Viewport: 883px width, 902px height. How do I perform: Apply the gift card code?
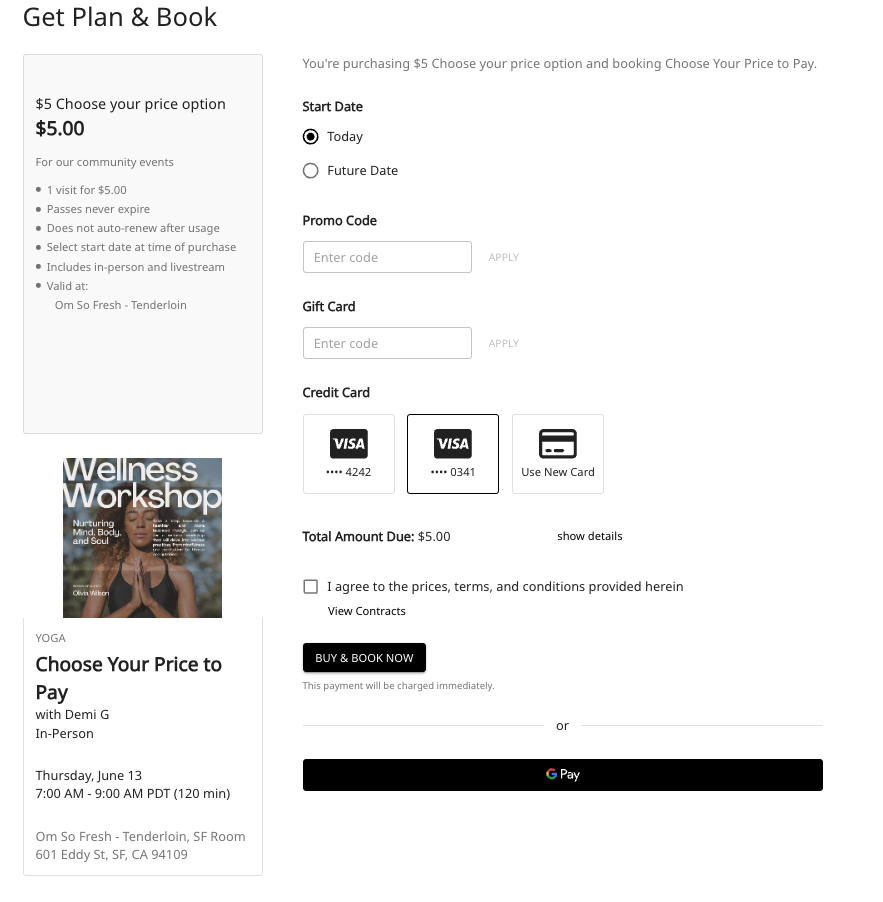click(503, 343)
